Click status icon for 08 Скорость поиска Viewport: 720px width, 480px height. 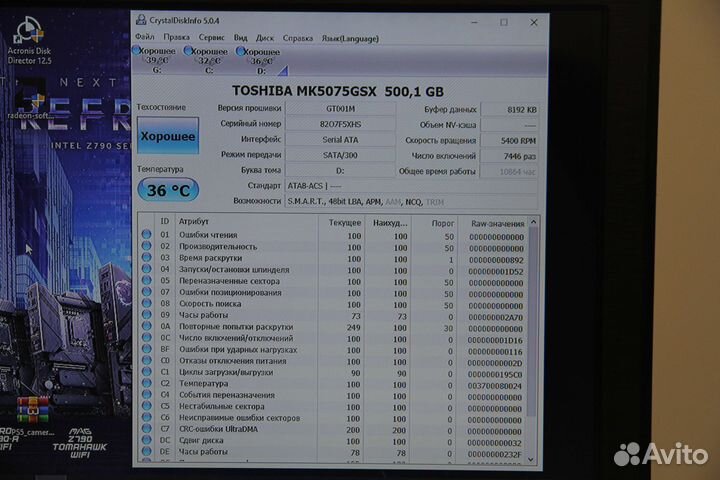point(146,303)
